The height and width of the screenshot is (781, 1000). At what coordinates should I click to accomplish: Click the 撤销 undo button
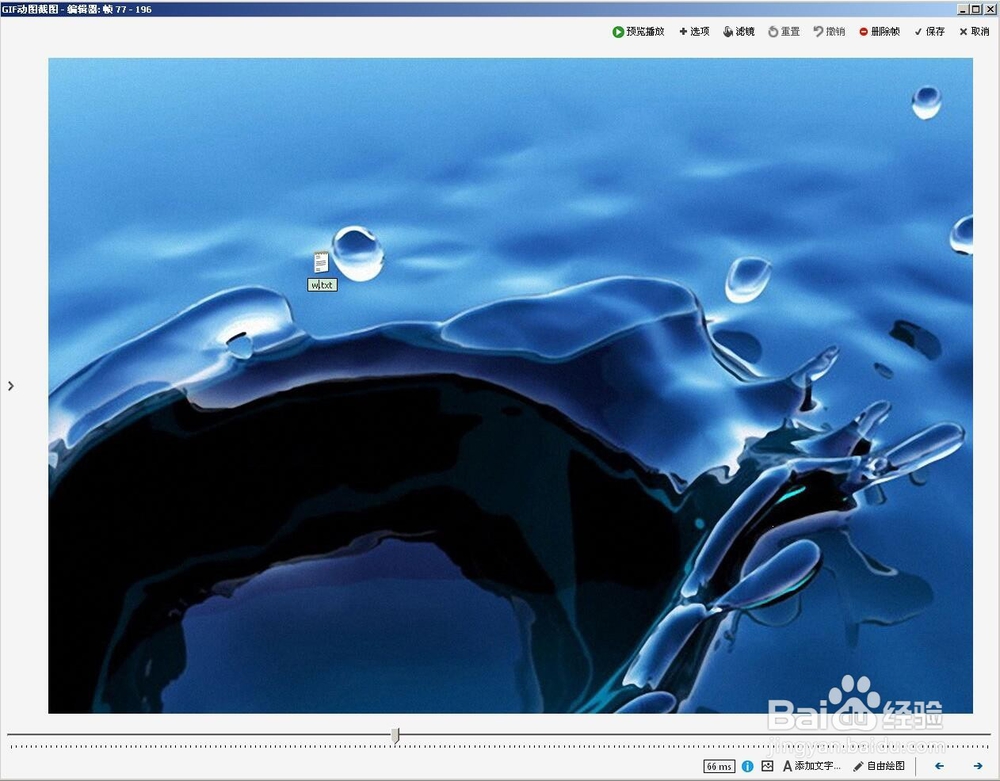click(x=829, y=31)
